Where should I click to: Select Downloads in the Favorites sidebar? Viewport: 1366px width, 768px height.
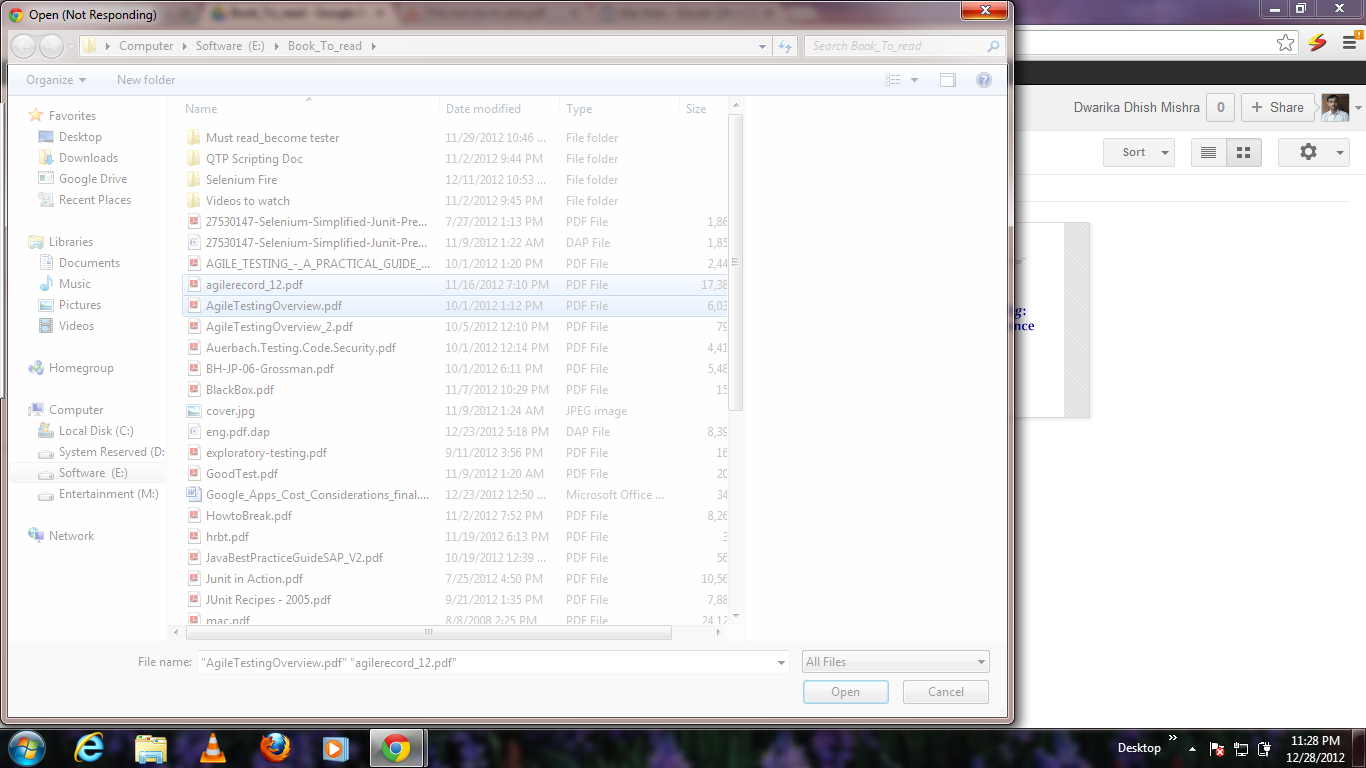[88, 158]
